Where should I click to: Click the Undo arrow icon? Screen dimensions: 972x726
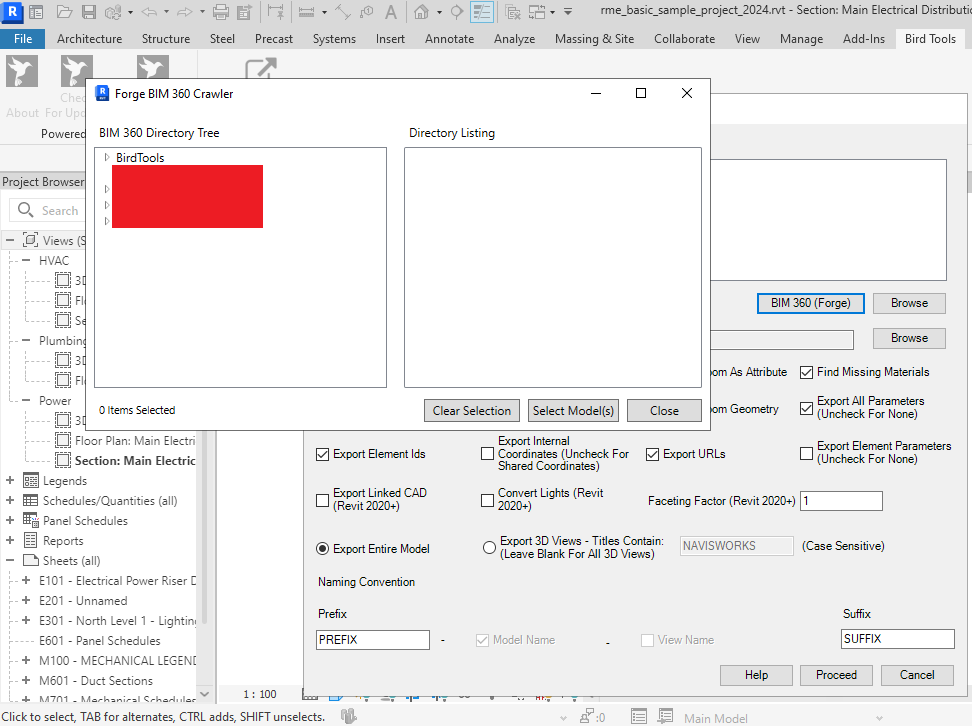click(149, 11)
